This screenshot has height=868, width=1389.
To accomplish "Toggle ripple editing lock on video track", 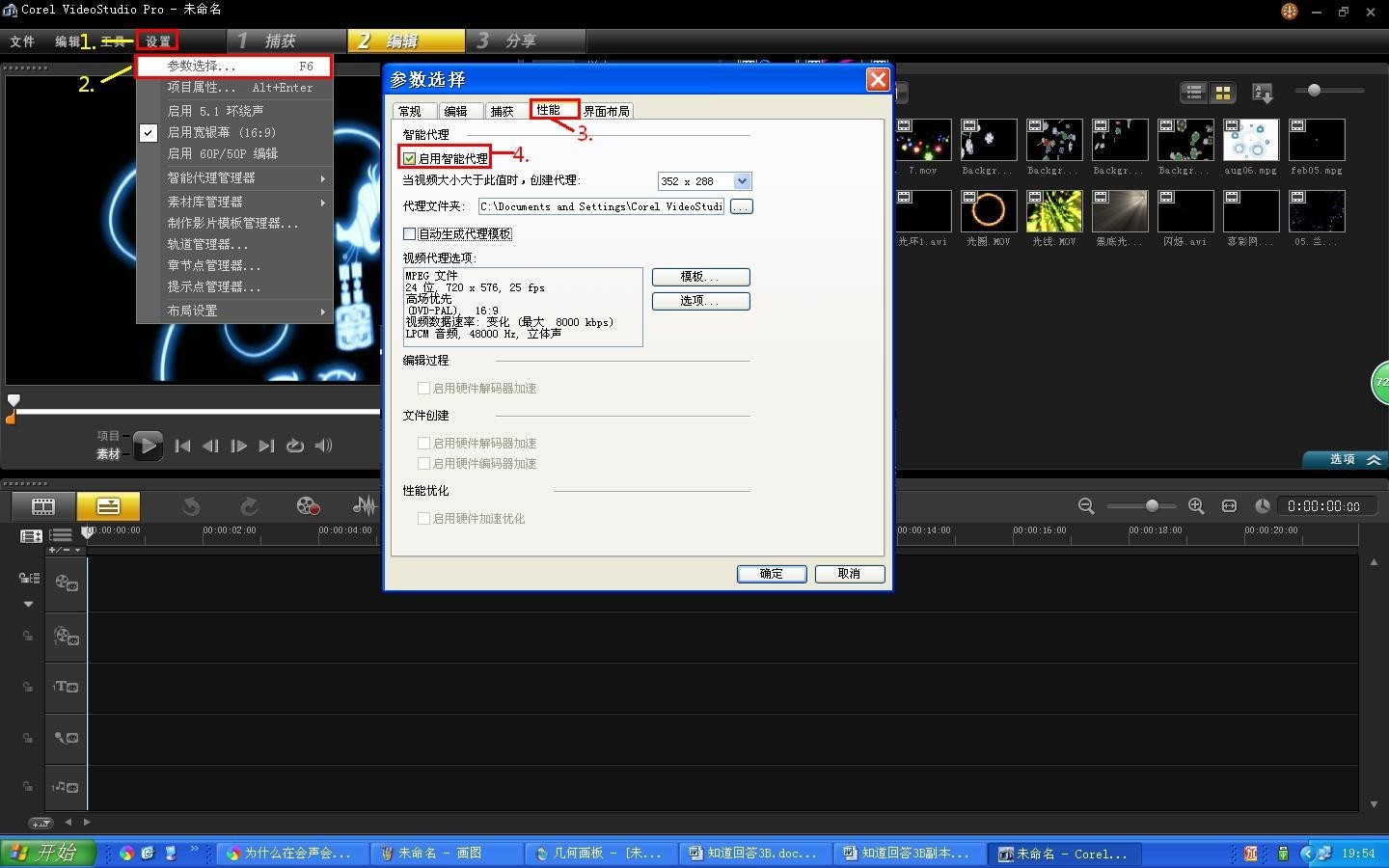I will pyautogui.click(x=29, y=578).
